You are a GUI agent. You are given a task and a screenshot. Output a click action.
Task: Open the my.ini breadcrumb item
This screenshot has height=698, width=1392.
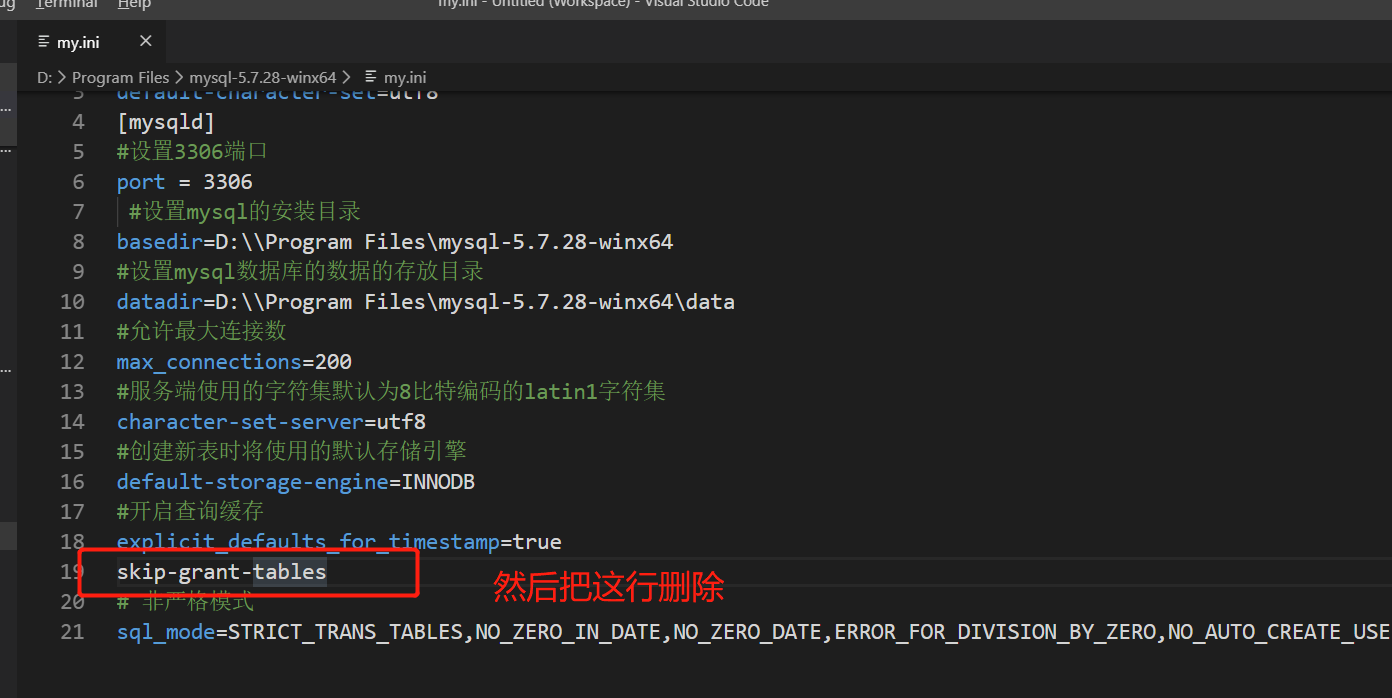405,77
